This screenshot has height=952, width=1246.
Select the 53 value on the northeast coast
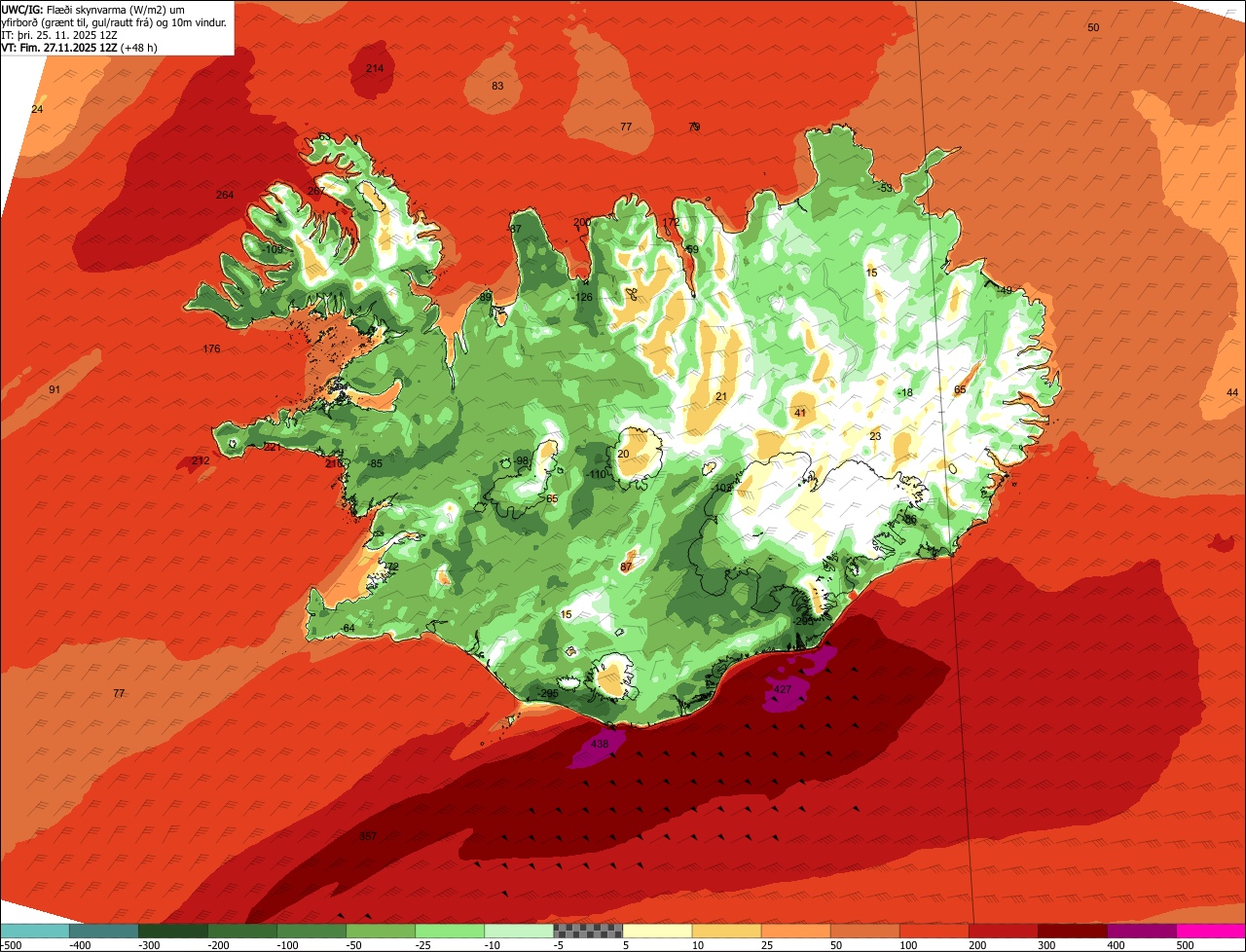pos(886,188)
